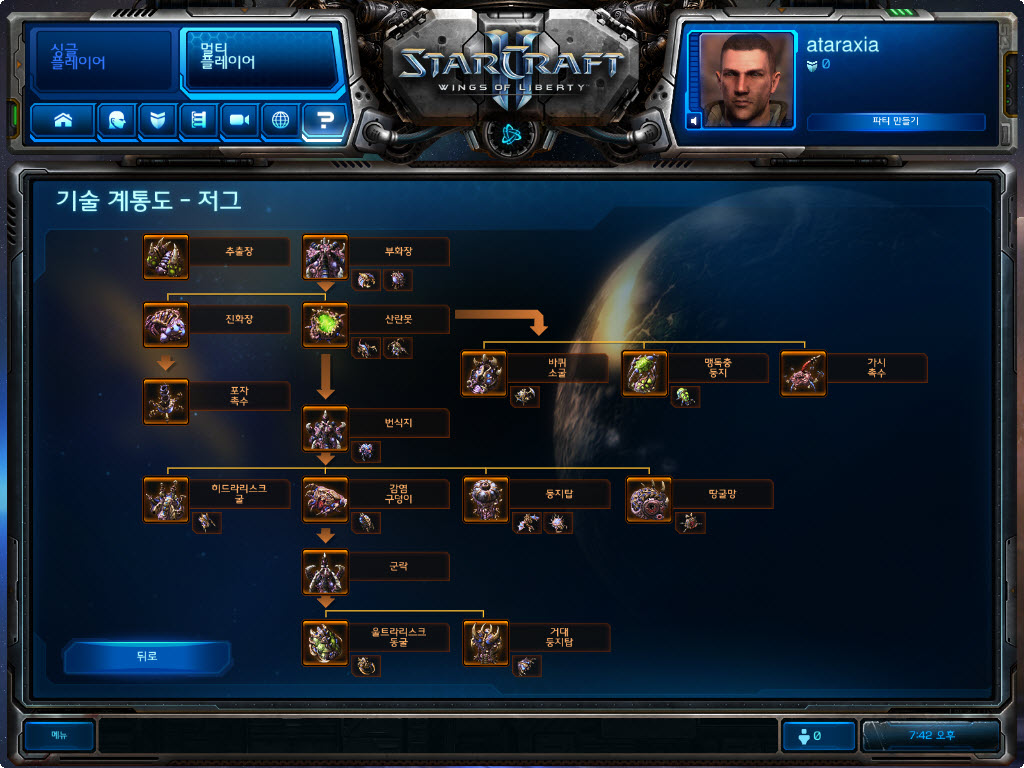Click the 파티 만들기 button

point(896,121)
